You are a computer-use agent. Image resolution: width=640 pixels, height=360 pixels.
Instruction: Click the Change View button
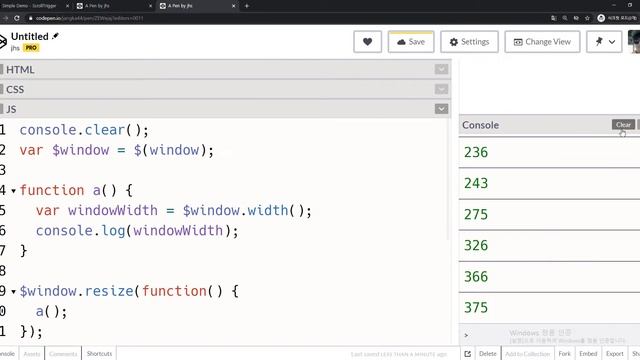pos(542,42)
